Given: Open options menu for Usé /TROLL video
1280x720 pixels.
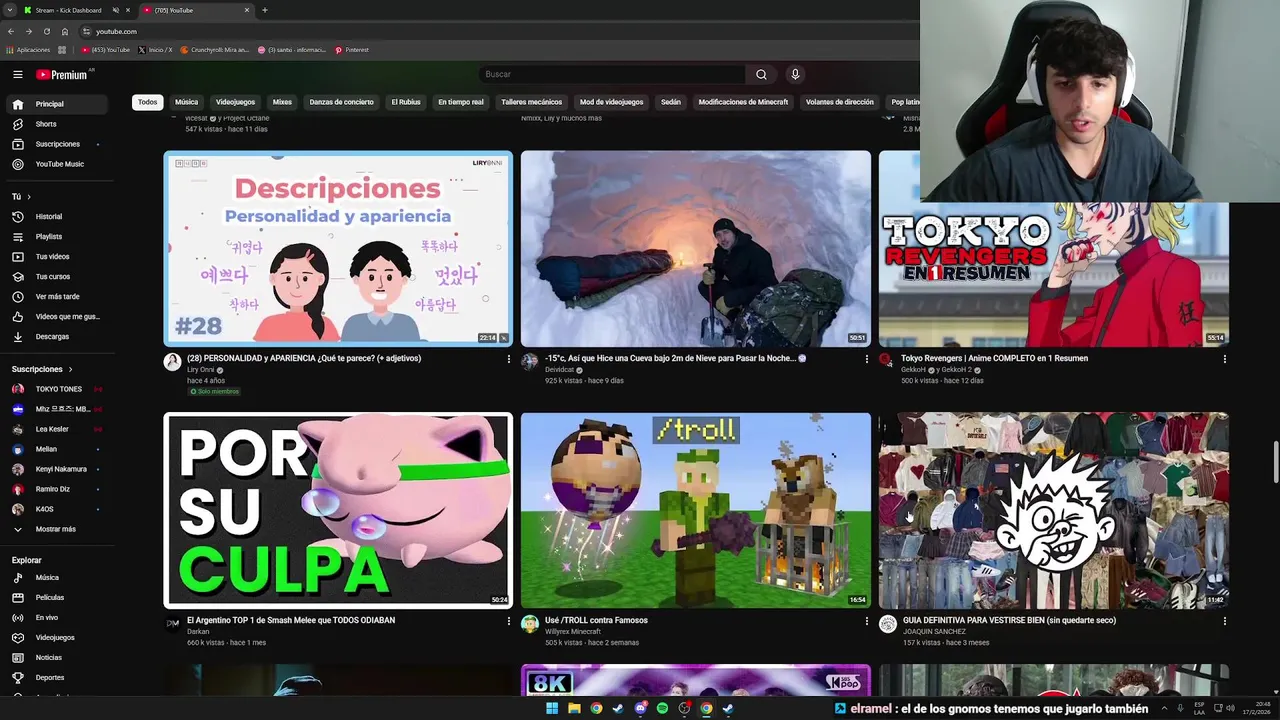Looking at the screenshot, I should pyautogui.click(x=866, y=621).
